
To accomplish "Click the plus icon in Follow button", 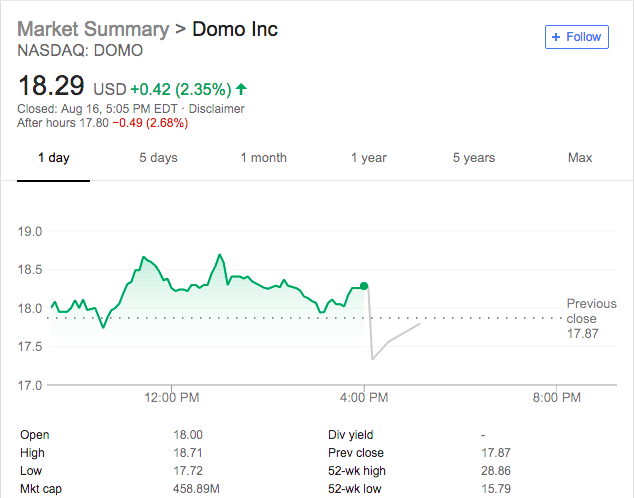I will click(x=556, y=37).
